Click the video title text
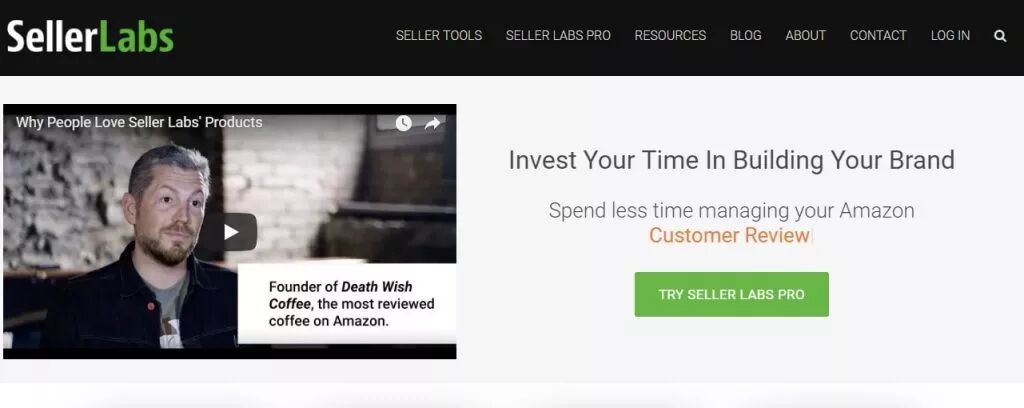Screen dimensions: 1024x408 [x=139, y=122]
